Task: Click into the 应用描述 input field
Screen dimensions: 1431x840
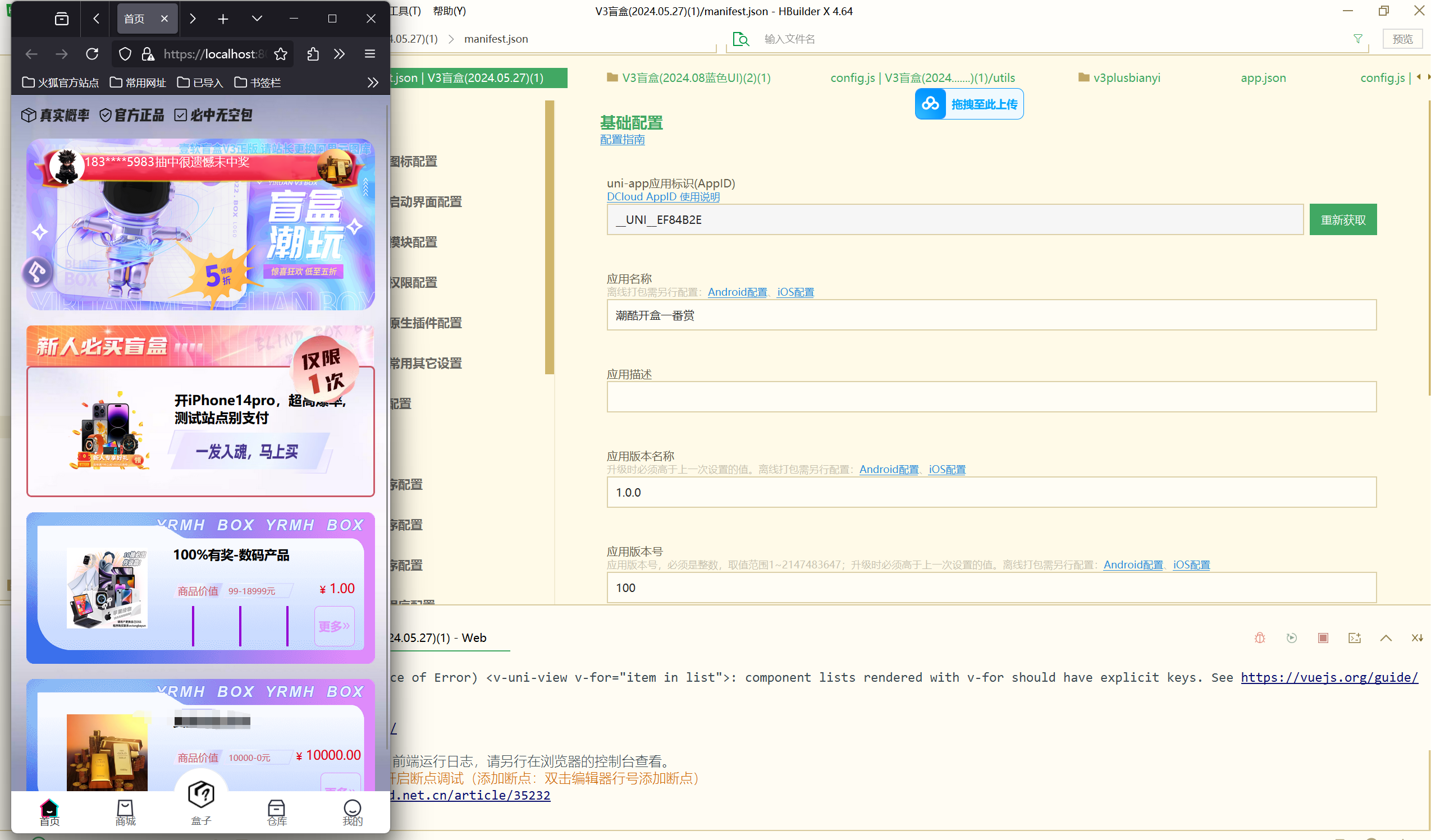Action: click(991, 397)
